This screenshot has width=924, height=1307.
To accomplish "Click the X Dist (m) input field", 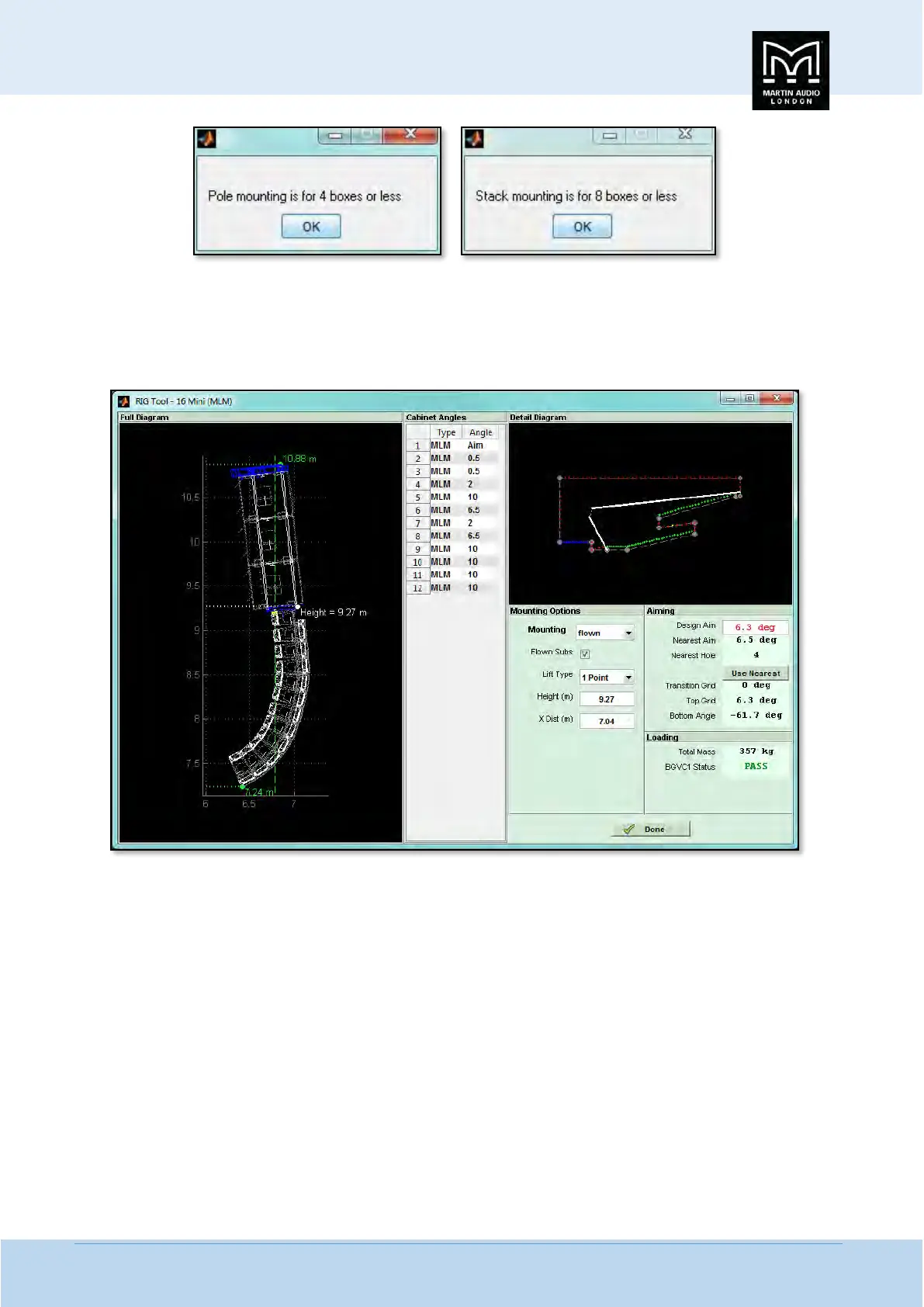I will click(607, 721).
